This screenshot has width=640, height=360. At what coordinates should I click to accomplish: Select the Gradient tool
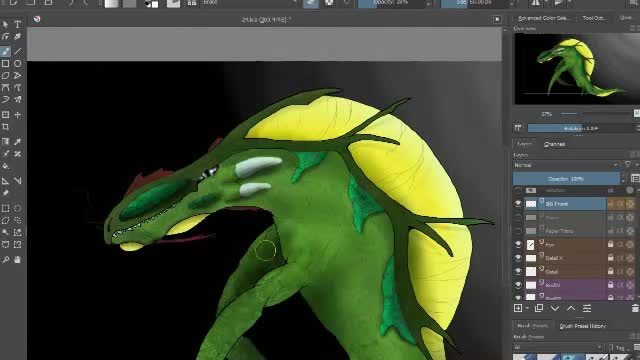pyautogui.click(x=5, y=142)
